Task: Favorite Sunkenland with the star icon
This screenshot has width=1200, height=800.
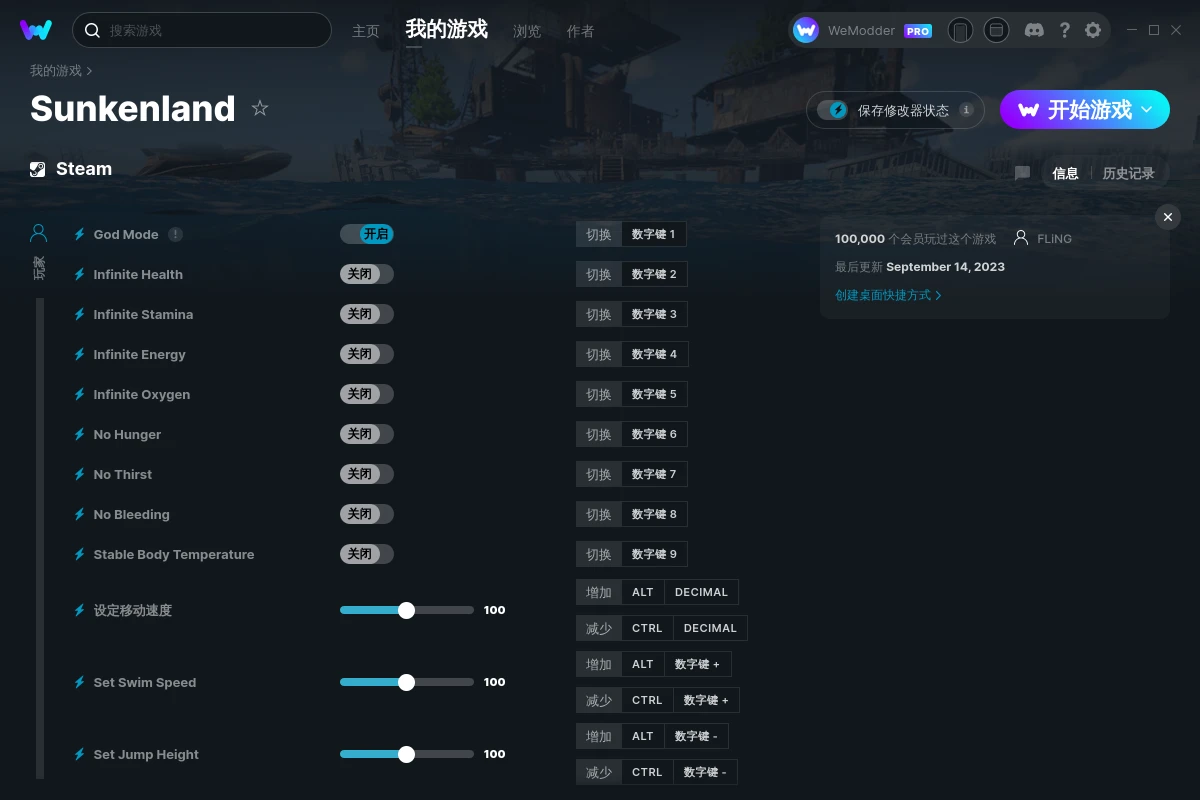Action: coord(260,108)
